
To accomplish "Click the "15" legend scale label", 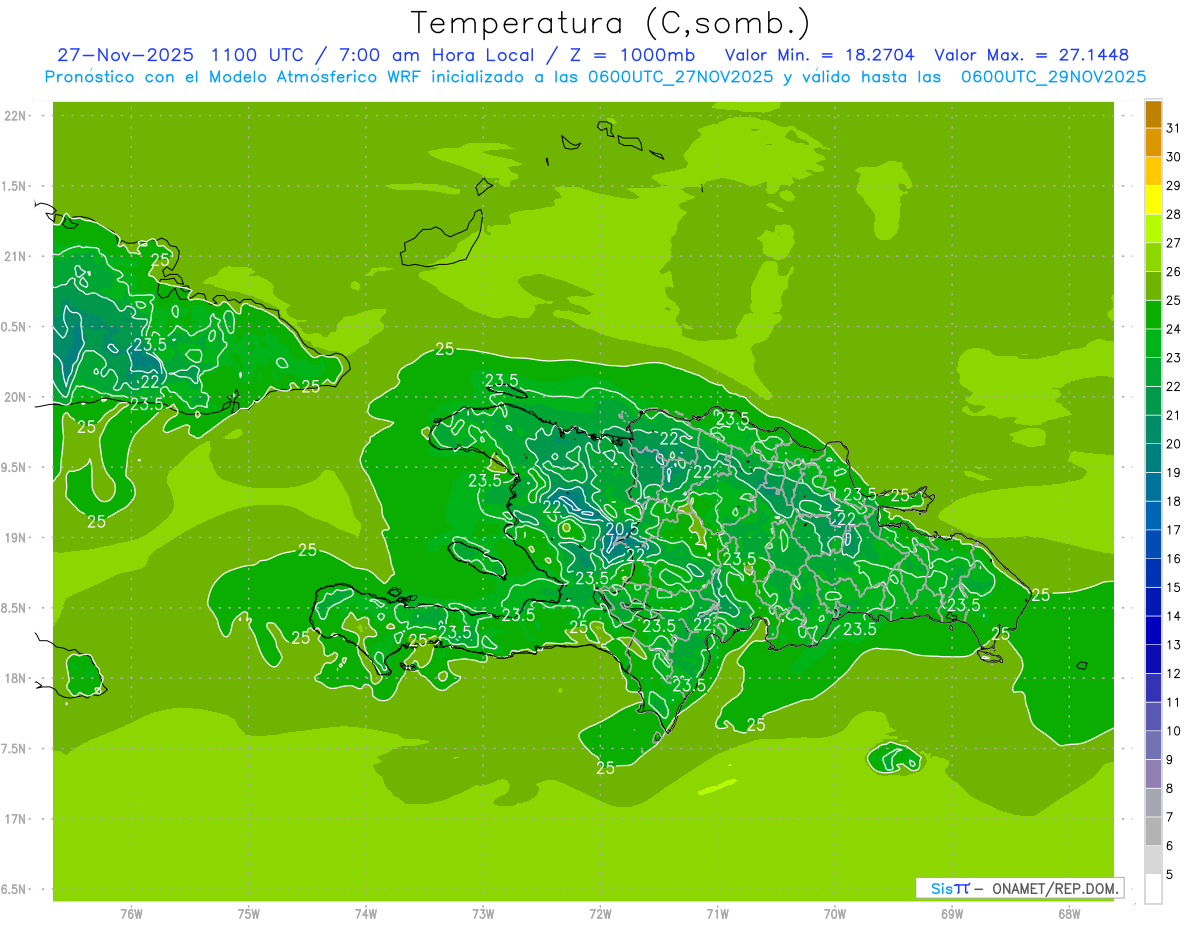I will [x=1173, y=587].
